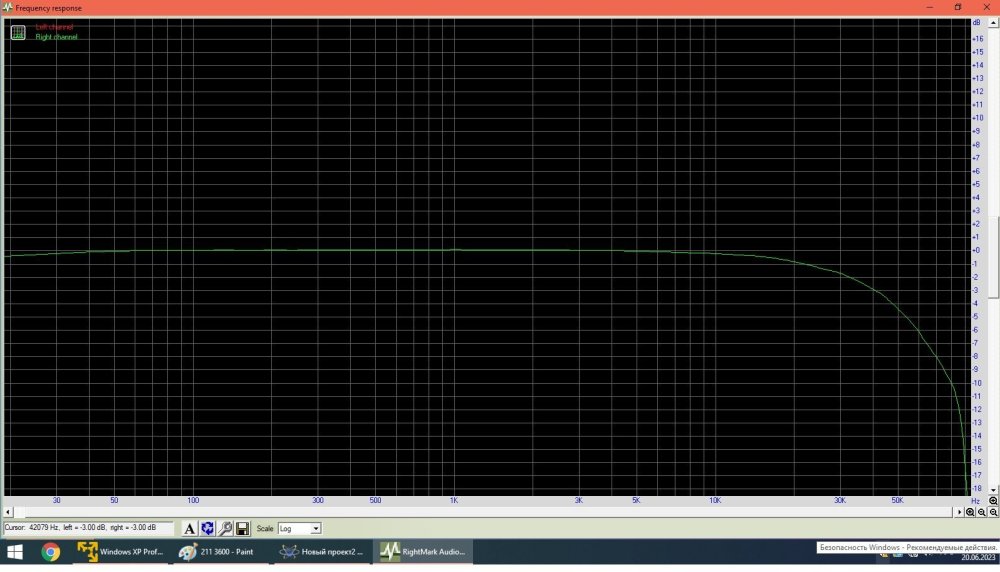The height and width of the screenshot is (572, 1000).
Task: Toggle the Left channel legend entry
Action: [x=54, y=27]
